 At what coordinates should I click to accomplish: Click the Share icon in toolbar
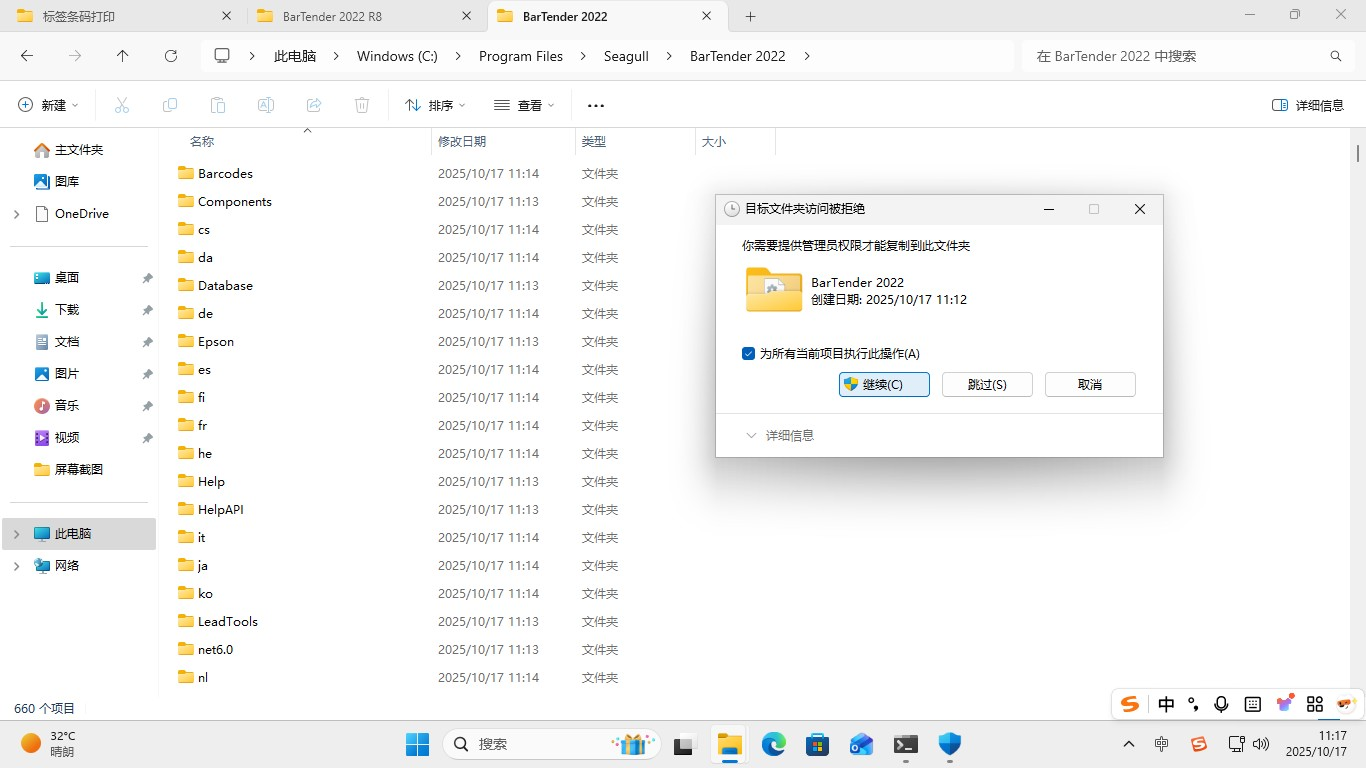pos(314,105)
